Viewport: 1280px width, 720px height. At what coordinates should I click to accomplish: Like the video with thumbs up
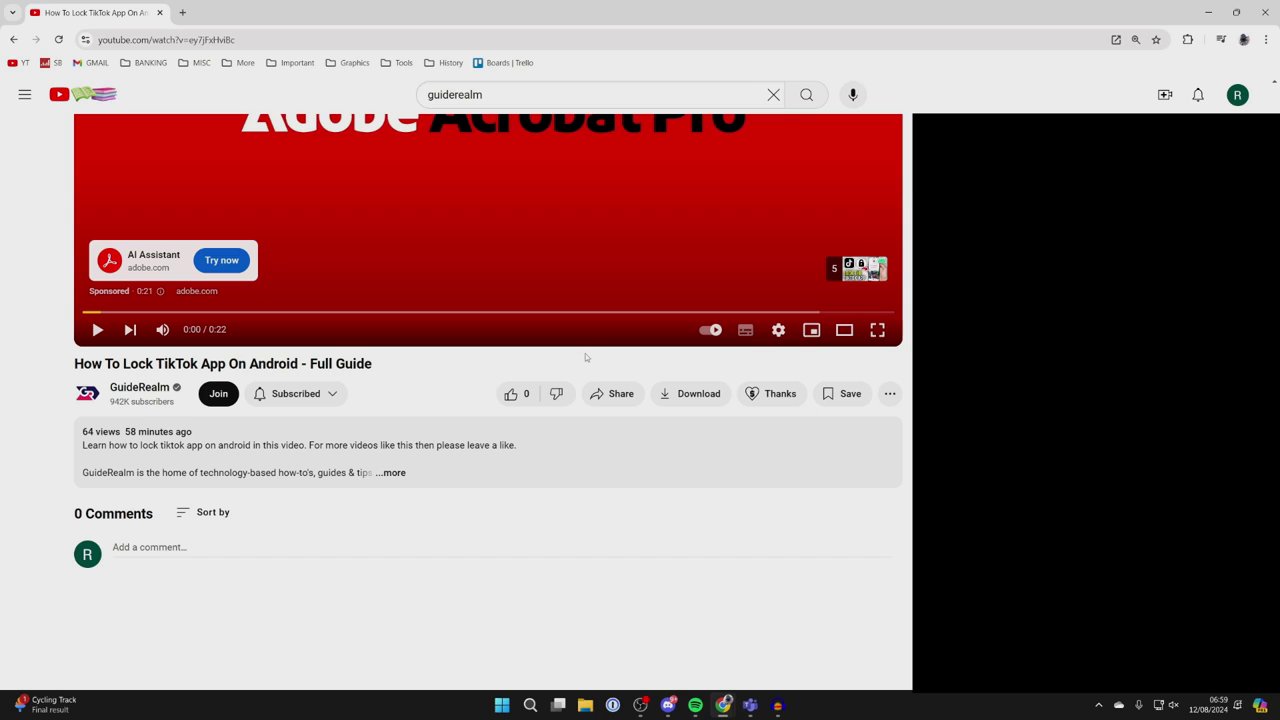tap(516, 393)
